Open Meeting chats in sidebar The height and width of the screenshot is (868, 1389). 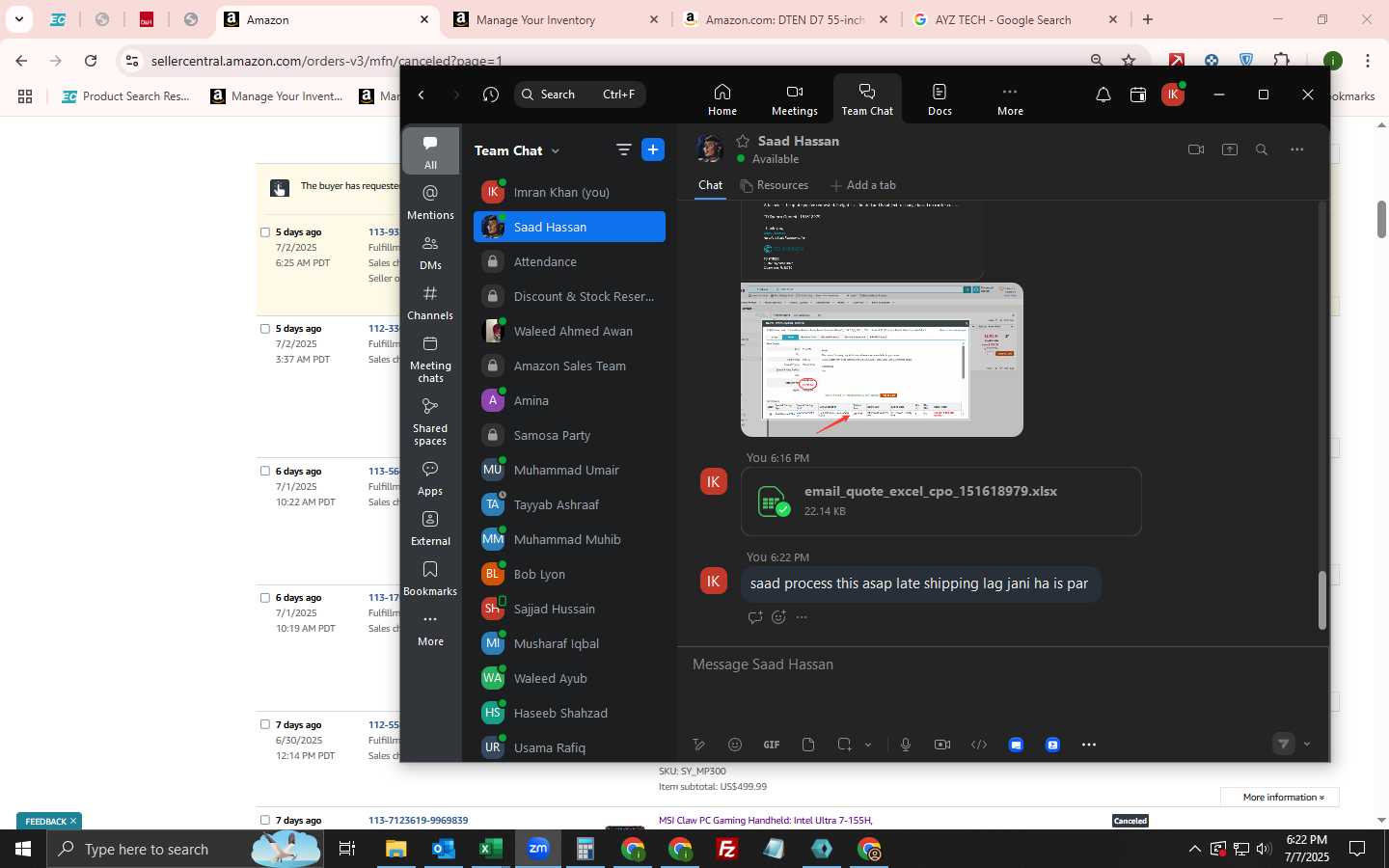[430, 358]
